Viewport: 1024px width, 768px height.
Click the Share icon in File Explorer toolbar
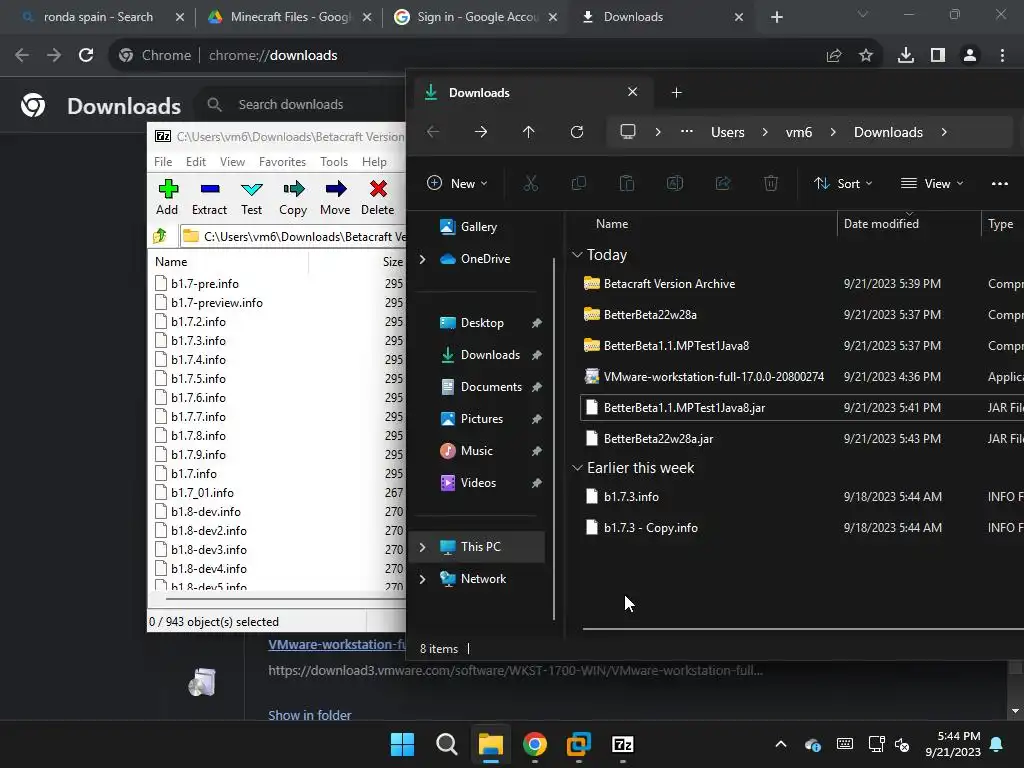coord(723,184)
